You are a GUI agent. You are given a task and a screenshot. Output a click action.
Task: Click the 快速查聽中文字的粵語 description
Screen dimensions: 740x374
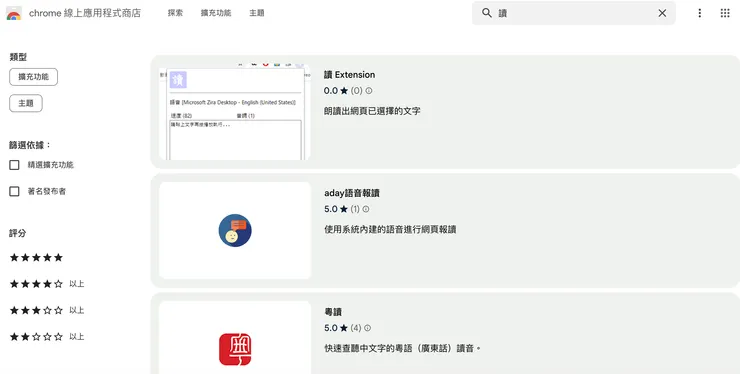coord(402,348)
